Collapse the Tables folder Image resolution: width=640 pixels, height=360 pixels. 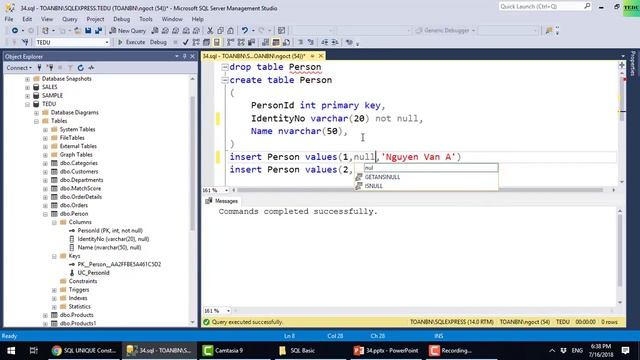click(36, 121)
